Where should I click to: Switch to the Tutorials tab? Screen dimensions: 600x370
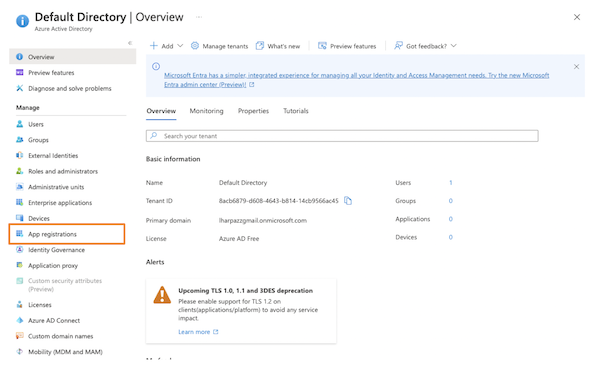tap(296, 111)
